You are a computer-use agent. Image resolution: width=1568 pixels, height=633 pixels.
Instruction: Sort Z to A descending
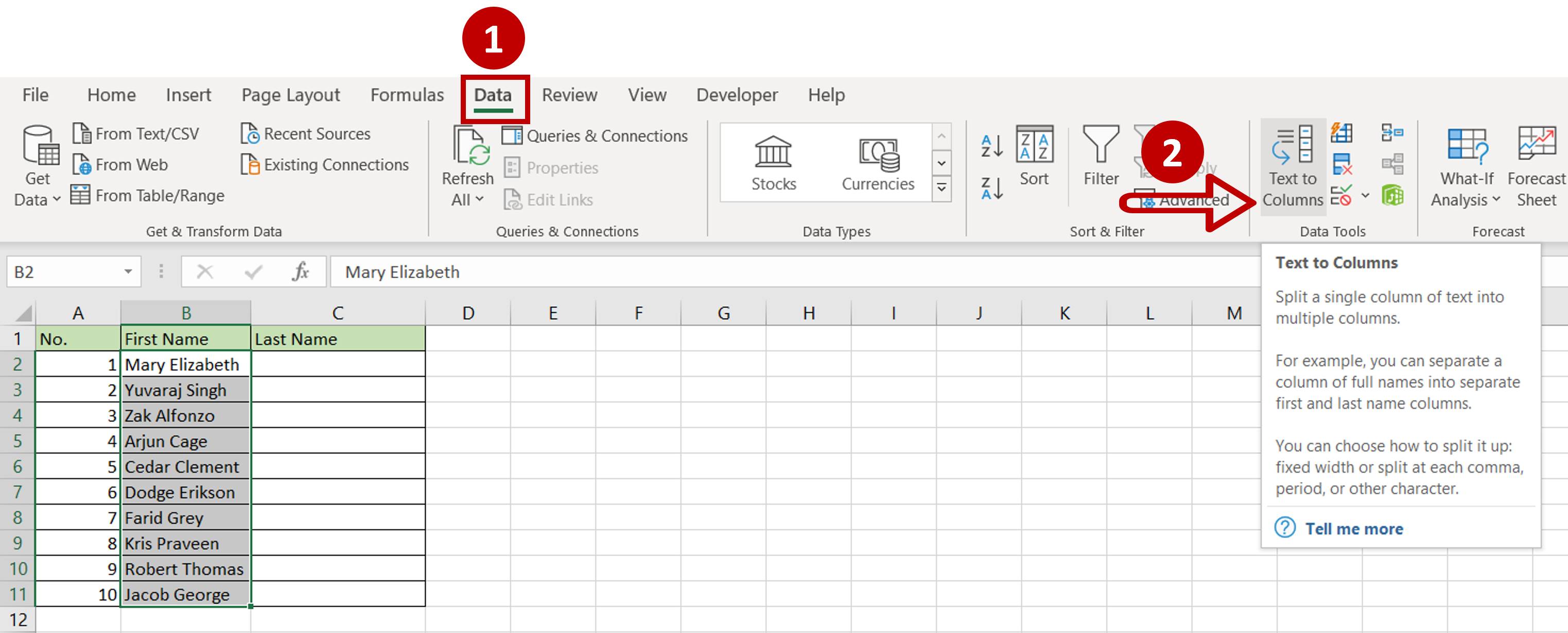(991, 189)
